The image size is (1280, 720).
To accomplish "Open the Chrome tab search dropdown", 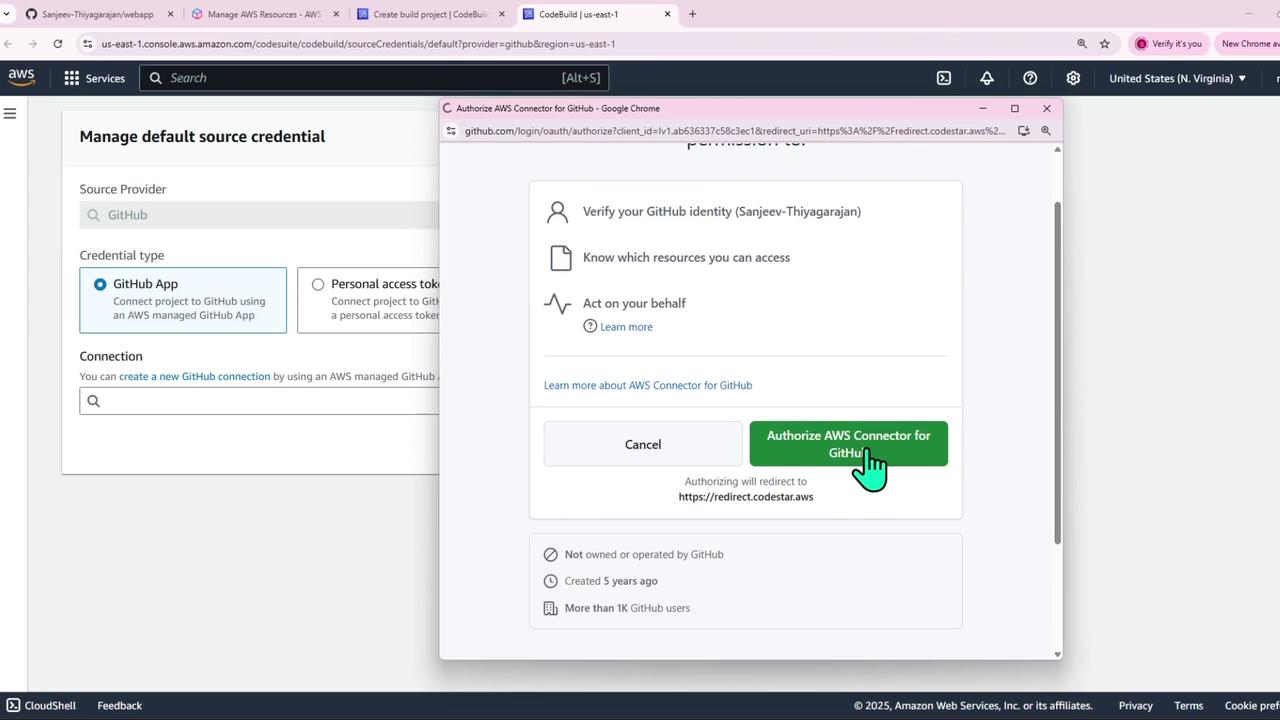I will (x=7, y=14).
